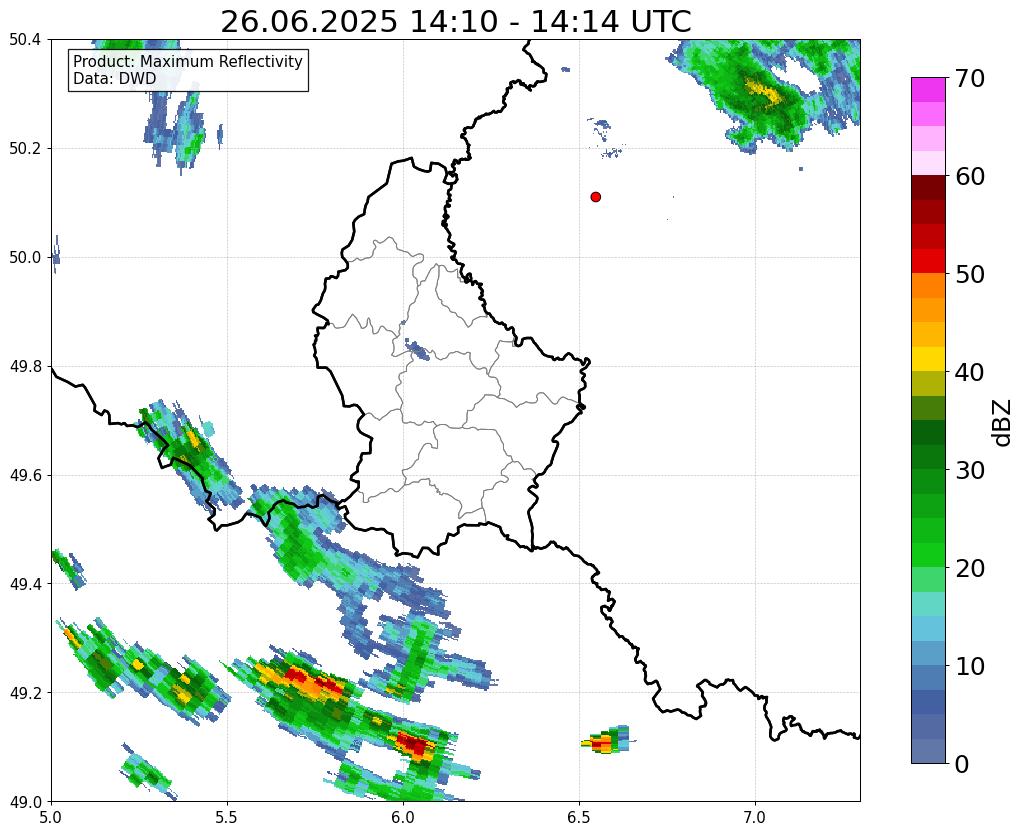Click the latitude label 49.8
1023x834 pixels.
click(x=25, y=367)
